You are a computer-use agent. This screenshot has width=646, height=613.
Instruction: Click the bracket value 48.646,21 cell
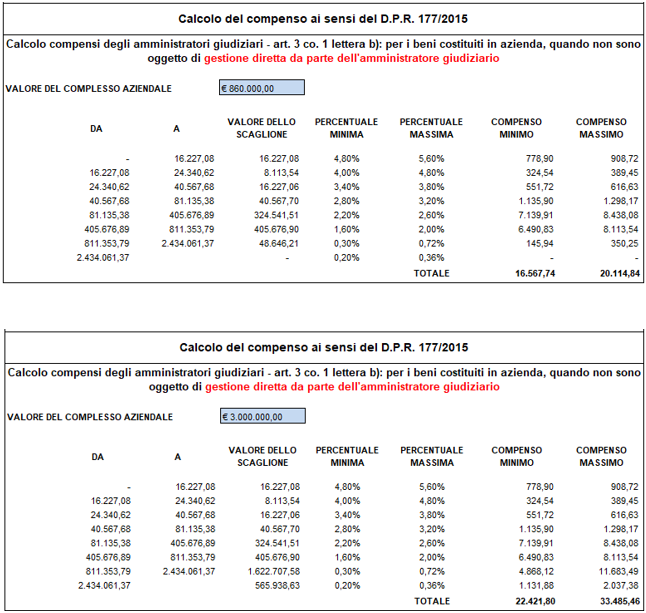tap(278, 243)
